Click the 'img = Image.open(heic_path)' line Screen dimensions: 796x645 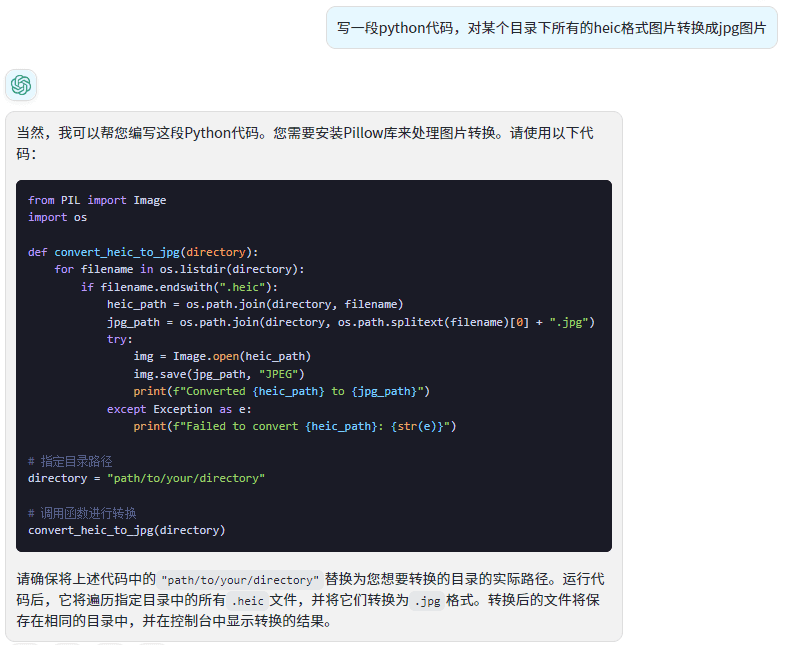(222, 356)
